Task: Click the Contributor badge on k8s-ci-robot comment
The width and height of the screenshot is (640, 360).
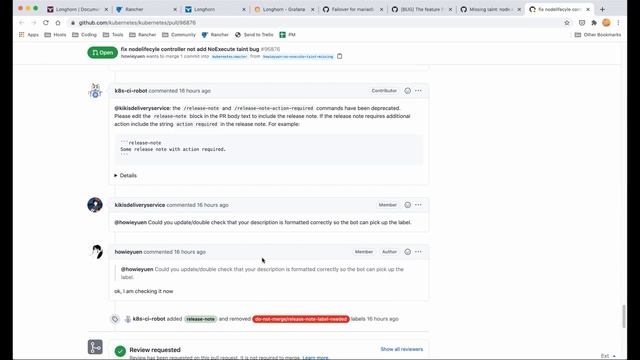Action: (384, 91)
